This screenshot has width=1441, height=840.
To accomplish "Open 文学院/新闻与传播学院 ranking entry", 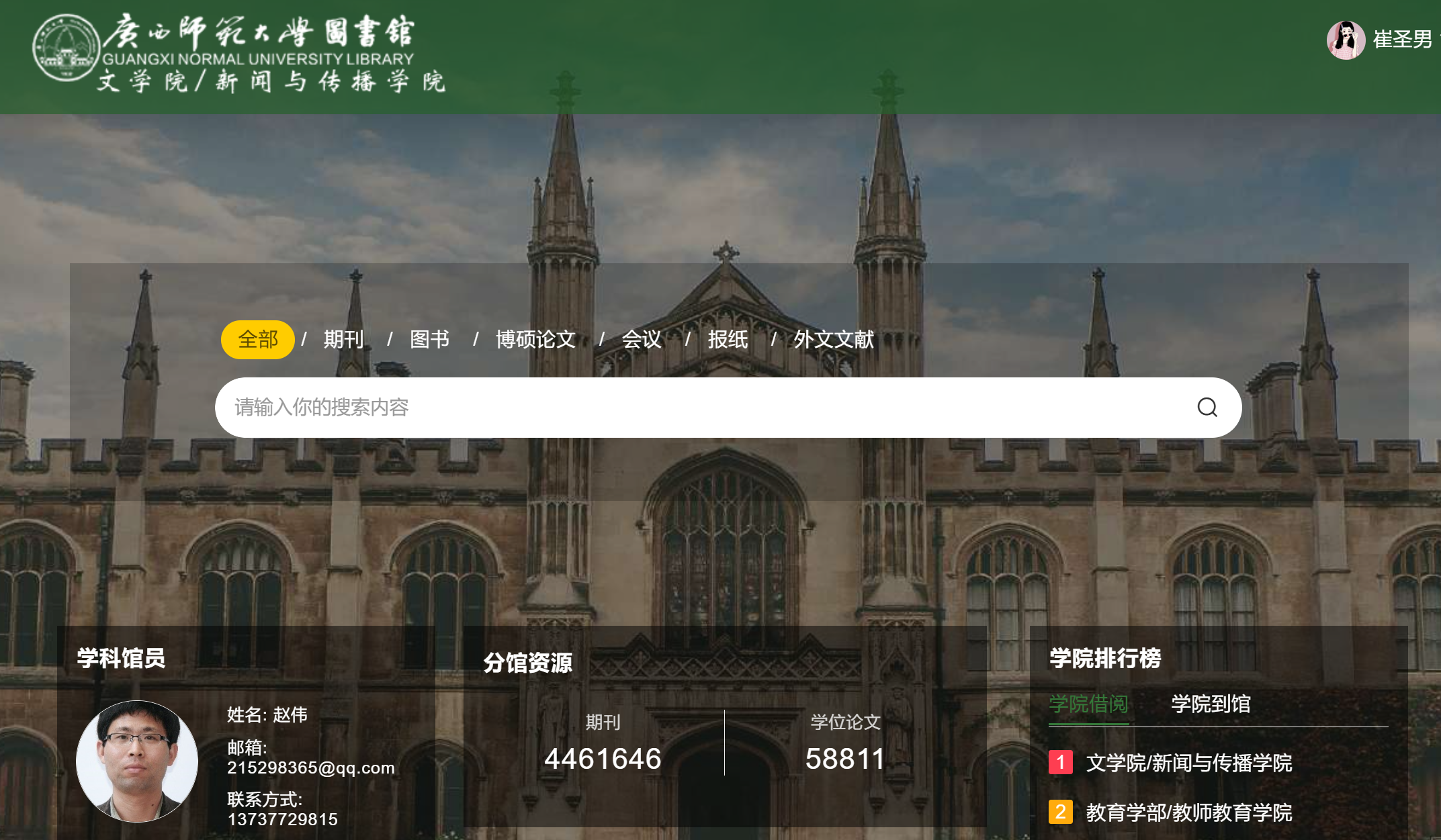I will click(1189, 763).
